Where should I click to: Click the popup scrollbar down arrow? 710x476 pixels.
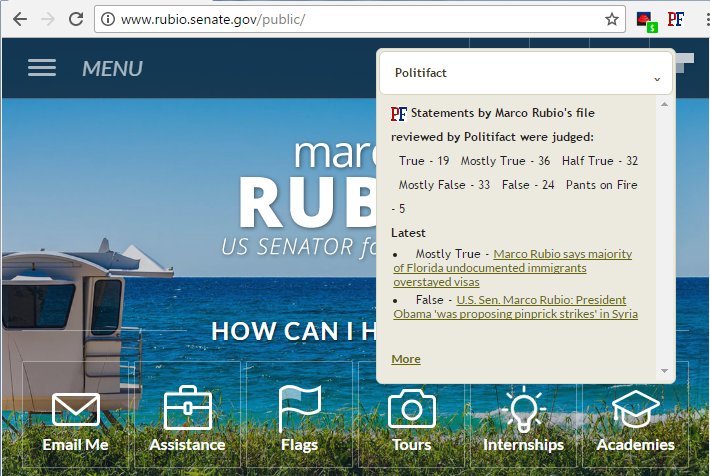[664, 370]
